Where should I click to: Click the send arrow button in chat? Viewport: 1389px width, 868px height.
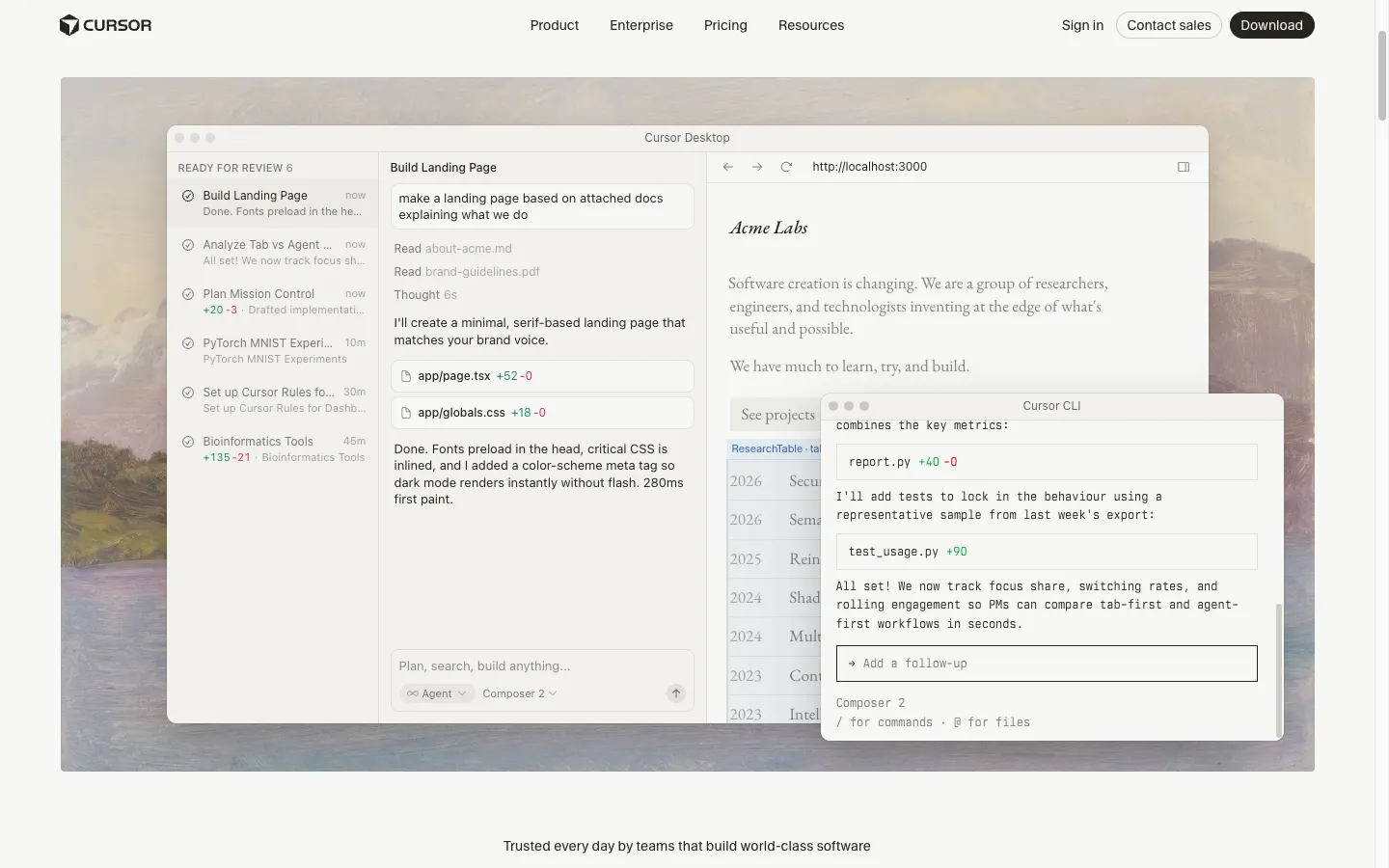[676, 693]
